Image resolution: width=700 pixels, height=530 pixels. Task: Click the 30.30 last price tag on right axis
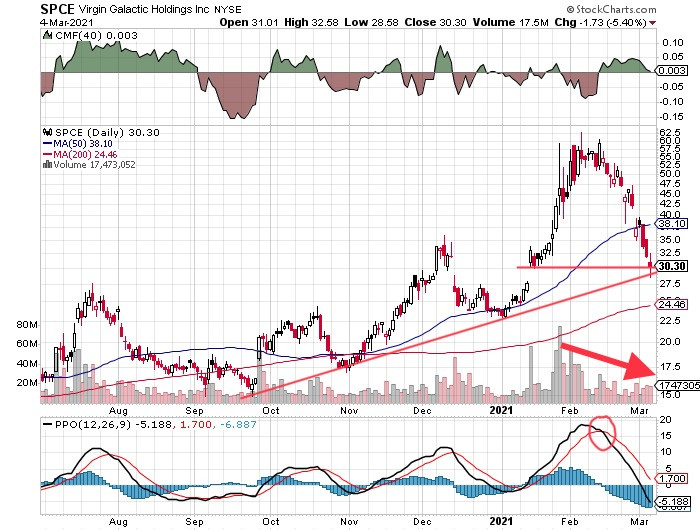point(672,266)
